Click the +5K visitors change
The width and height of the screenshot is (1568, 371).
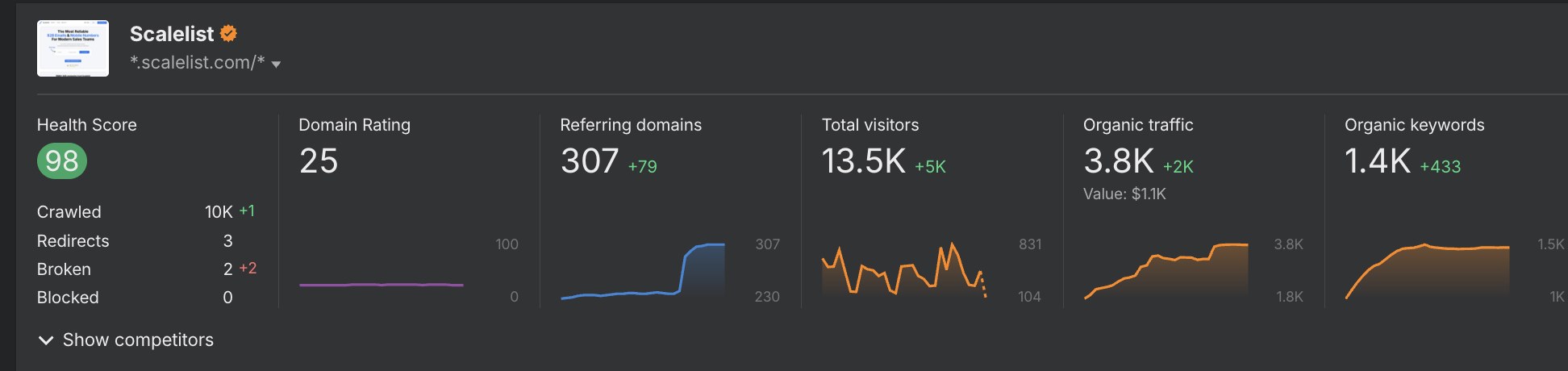click(930, 167)
